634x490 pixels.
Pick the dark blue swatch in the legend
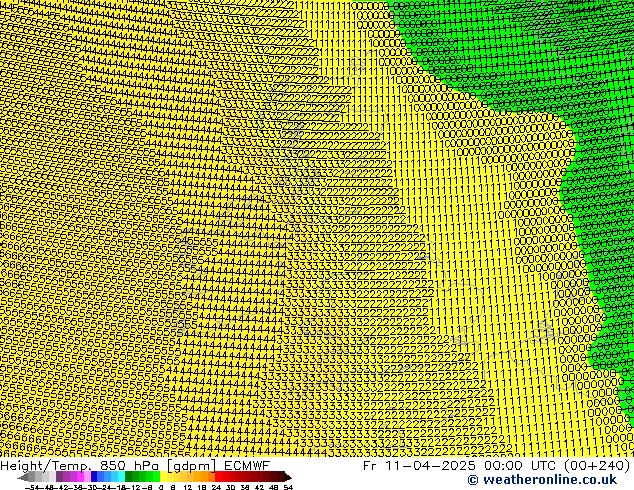pos(94,476)
